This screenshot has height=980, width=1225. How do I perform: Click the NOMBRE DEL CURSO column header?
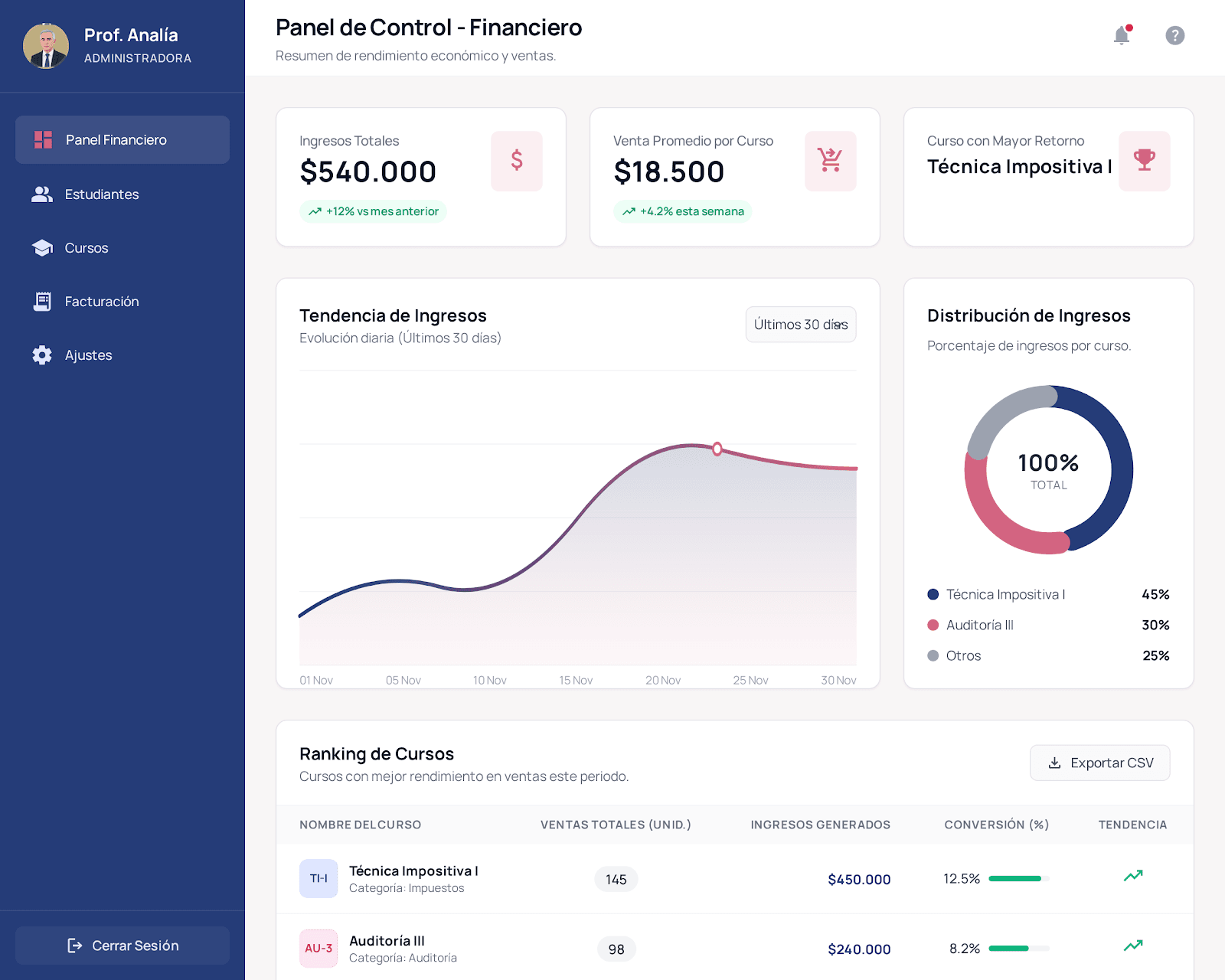[360, 825]
